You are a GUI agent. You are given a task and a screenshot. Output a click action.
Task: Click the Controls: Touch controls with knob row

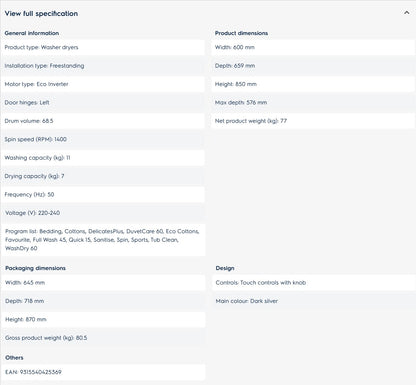[x=313, y=283]
